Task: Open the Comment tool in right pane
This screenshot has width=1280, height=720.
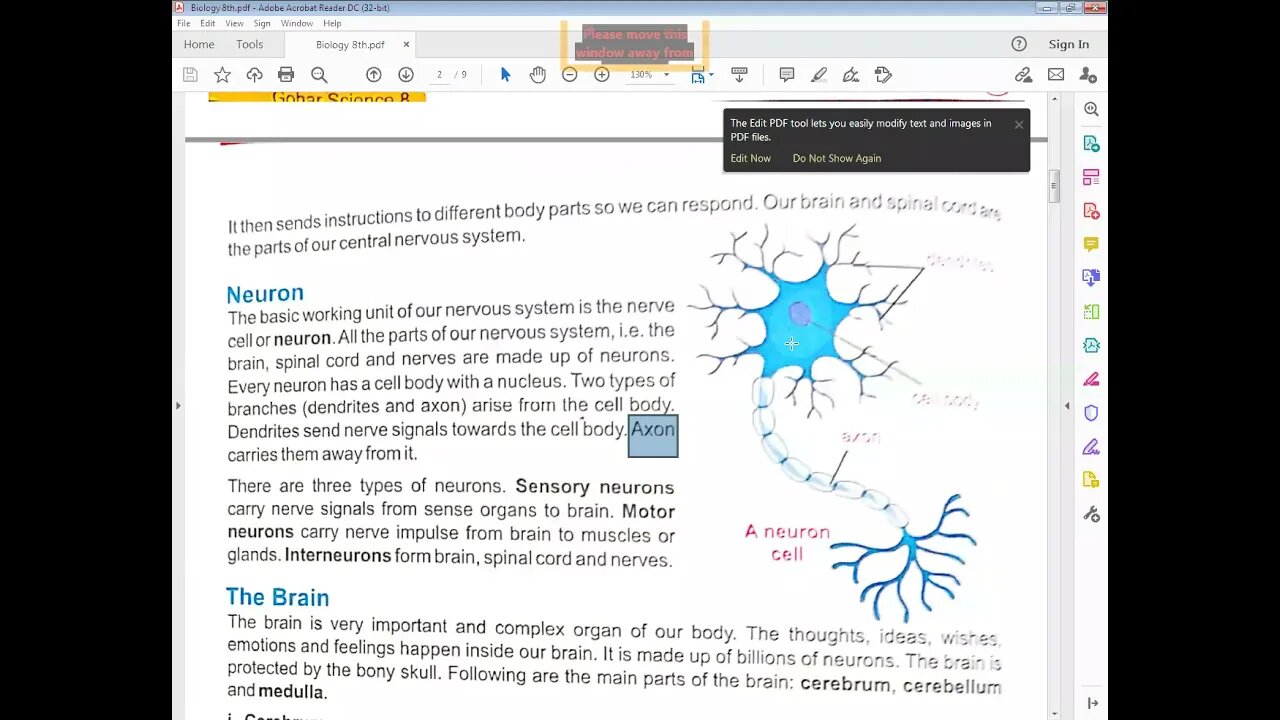Action: (x=1091, y=245)
